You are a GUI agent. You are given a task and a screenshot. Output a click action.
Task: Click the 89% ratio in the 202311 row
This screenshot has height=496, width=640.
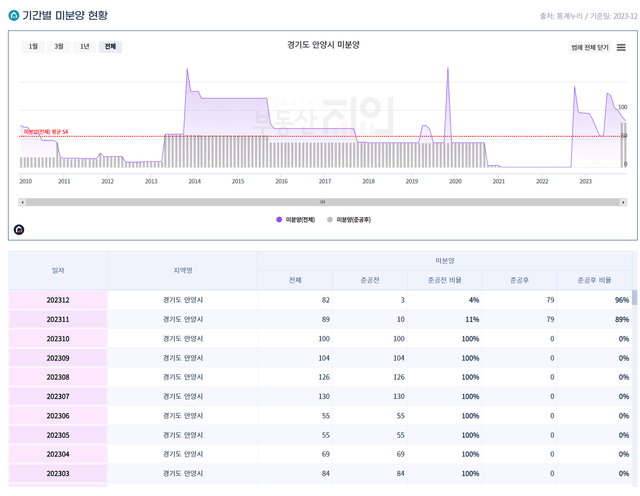622,319
